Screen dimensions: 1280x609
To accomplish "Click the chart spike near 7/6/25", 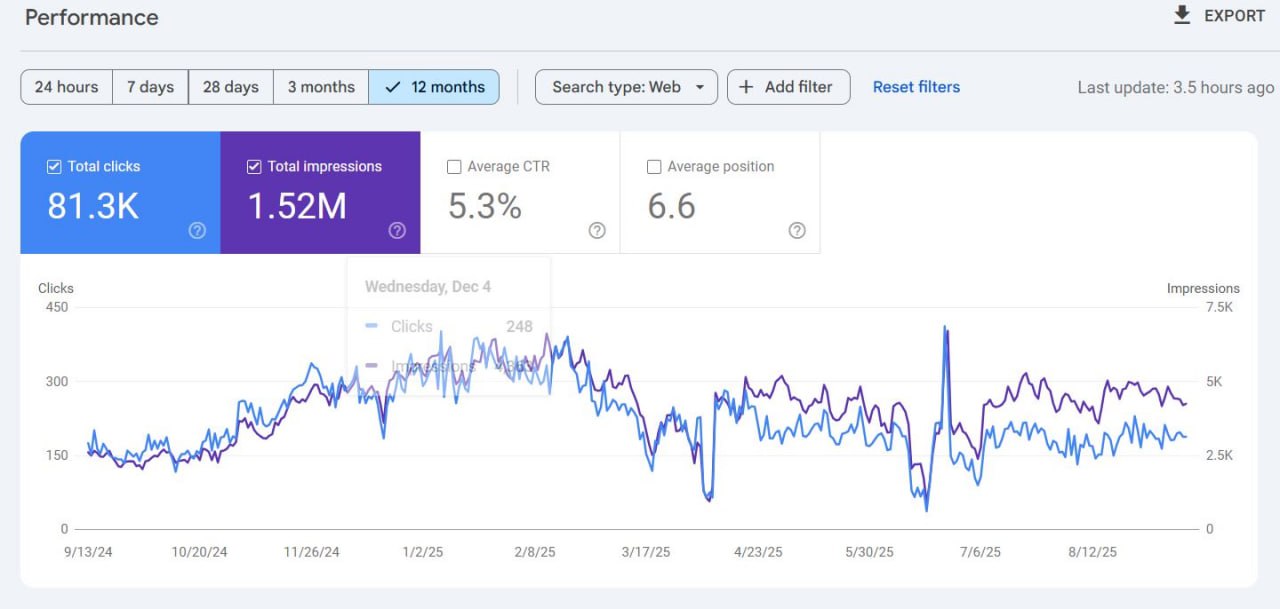I will pyautogui.click(x=945, y=328).
